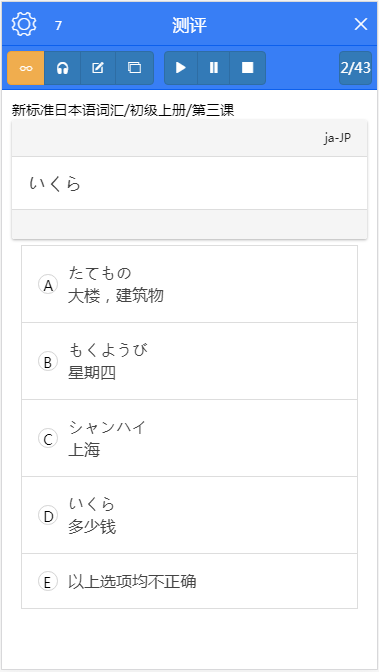Choose radio option C シャンハイ
This screenshot has height=672, width=379.
point(48,439)
